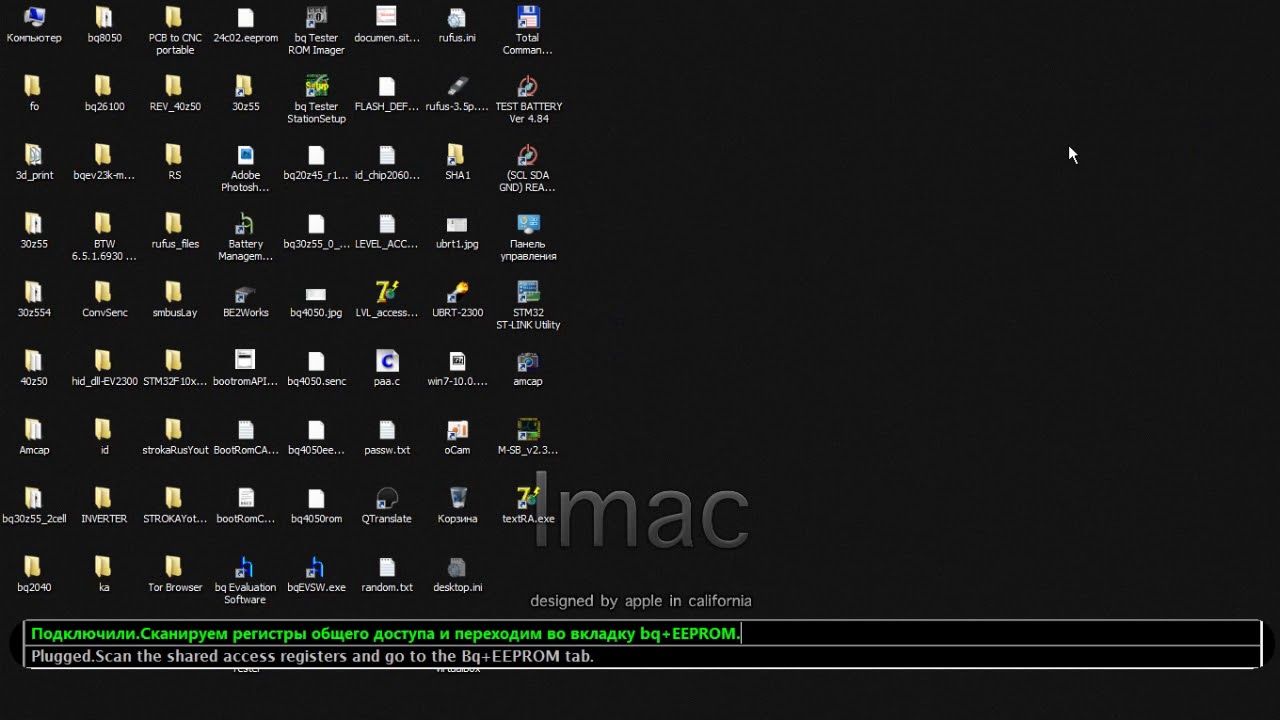Select the id_chip2060 text file
Screen dimensions: 1280x720
click(x=387, y=162)
